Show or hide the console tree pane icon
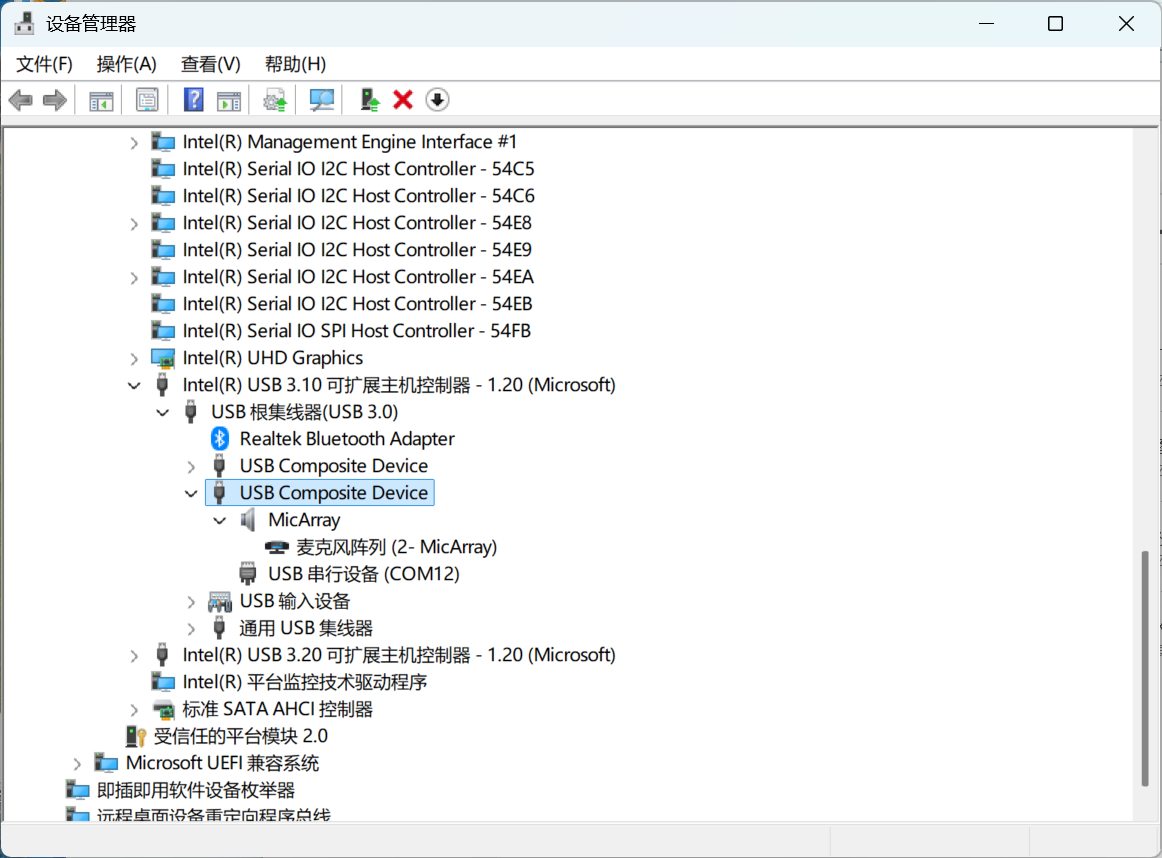This screenshot has height=858, width=1162. 101,100
